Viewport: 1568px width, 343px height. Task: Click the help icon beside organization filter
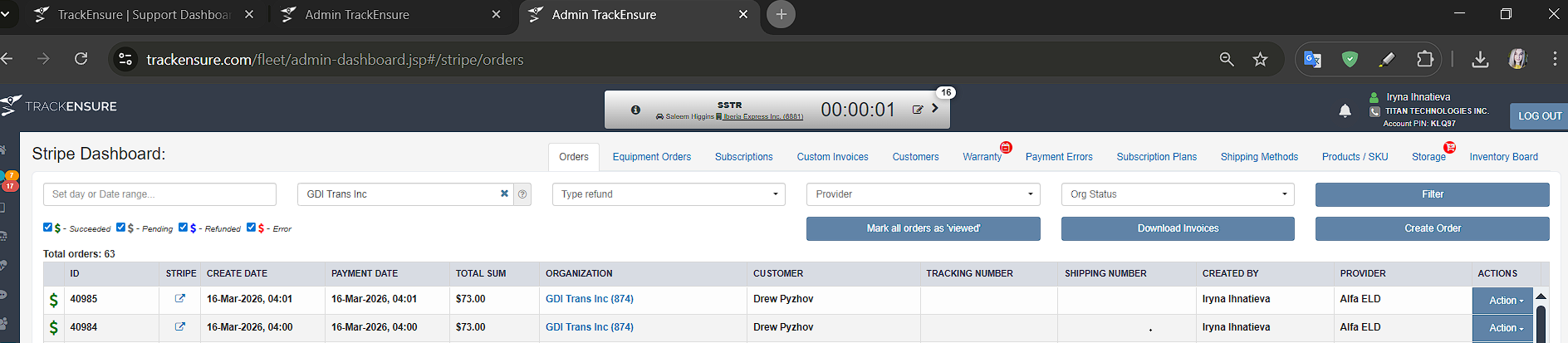pos(522,194)
